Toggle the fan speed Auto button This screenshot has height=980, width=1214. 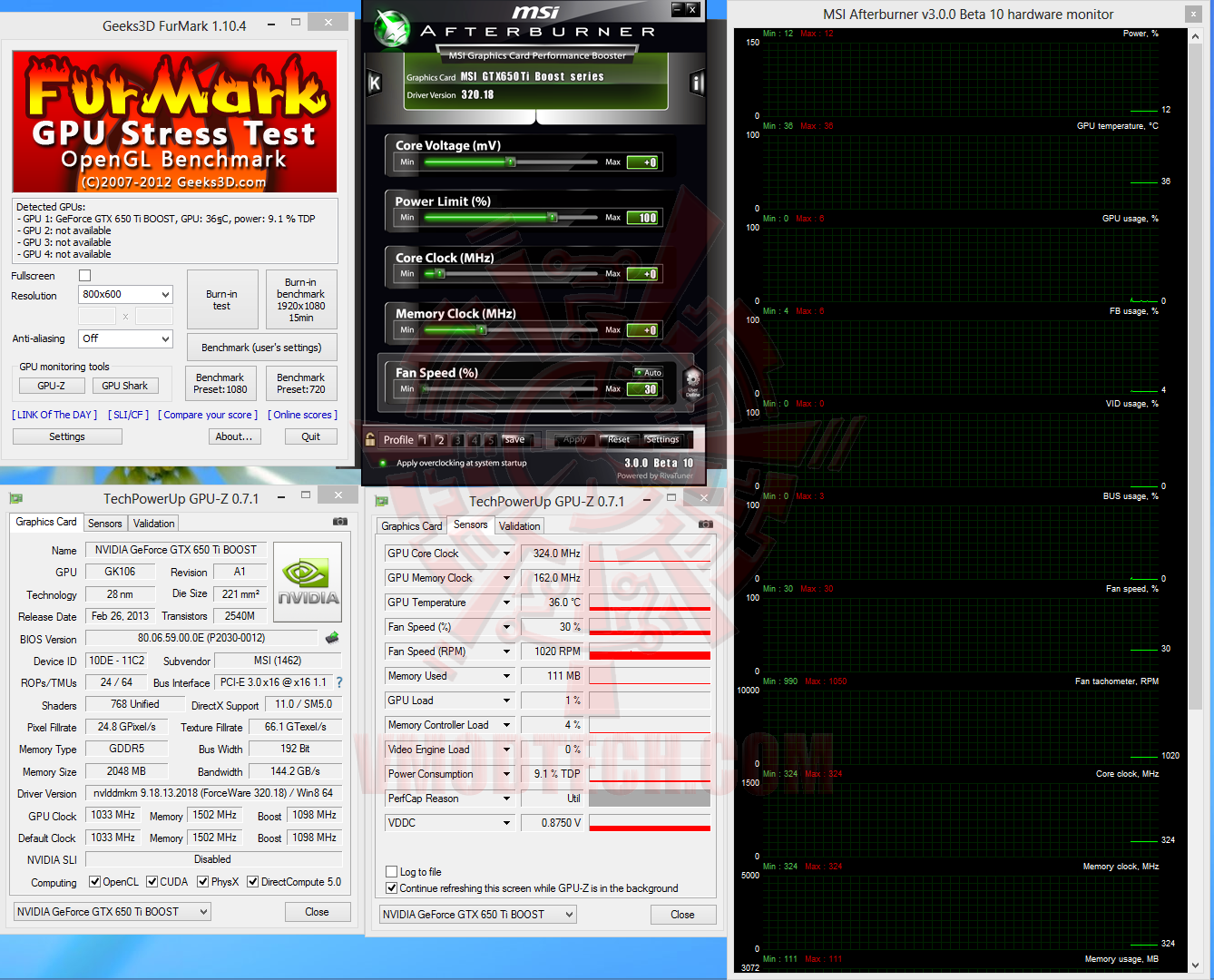pos(649,373)
